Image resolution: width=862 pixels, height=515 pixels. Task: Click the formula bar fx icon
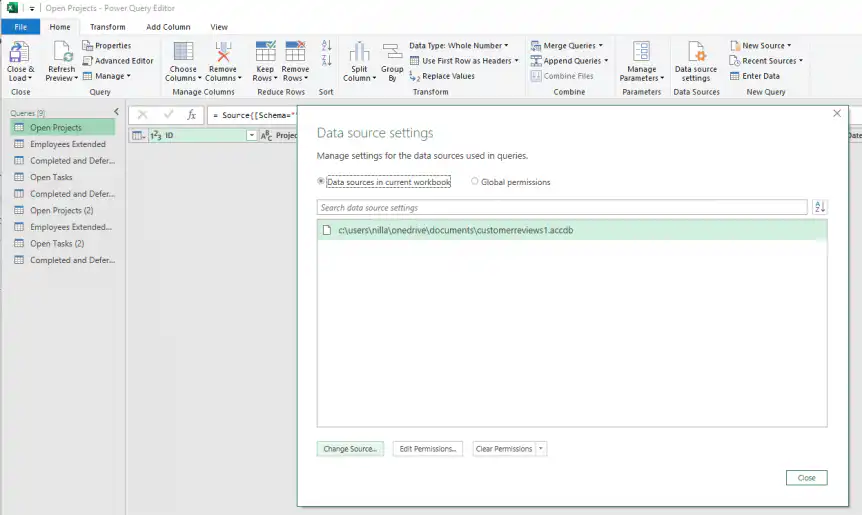tap(191, 115)
